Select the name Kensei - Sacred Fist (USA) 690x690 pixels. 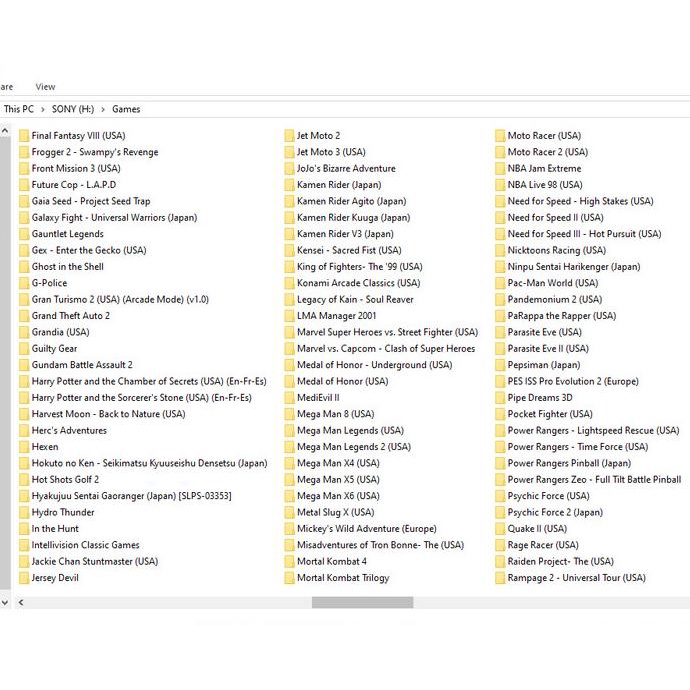point(349,250)
